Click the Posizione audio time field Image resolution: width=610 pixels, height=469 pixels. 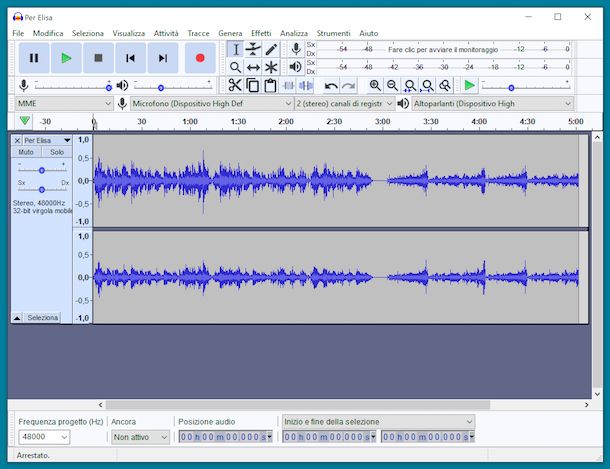click(x=226, y=437)
